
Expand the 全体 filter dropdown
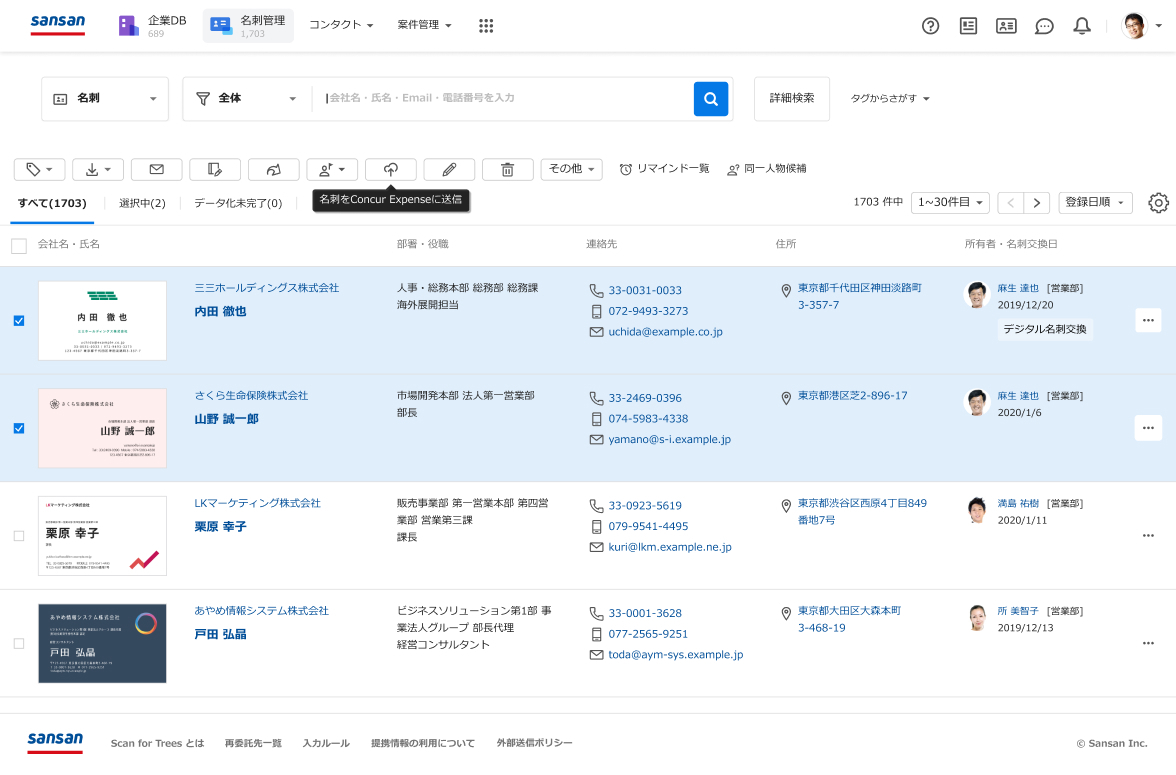(247, 98)
